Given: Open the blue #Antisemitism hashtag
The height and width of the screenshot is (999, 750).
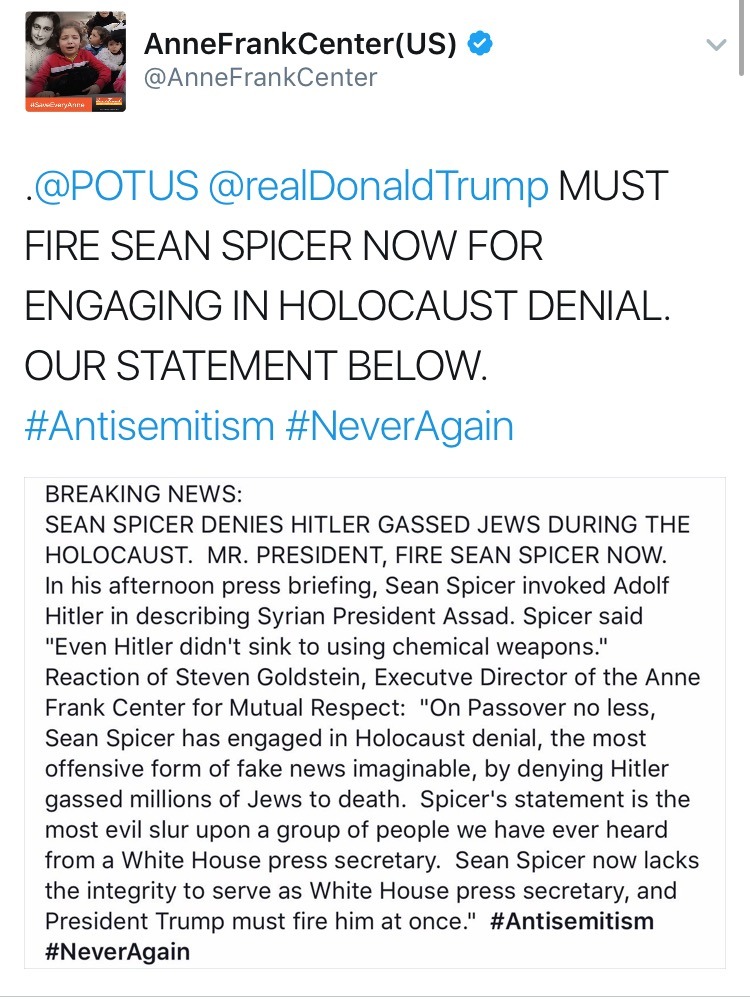Looking at the screenshot, I should point(148,426).
